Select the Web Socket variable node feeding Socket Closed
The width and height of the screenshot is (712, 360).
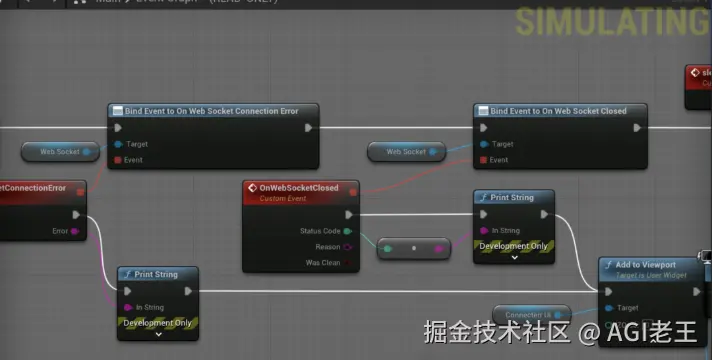(x=407, y=152)
